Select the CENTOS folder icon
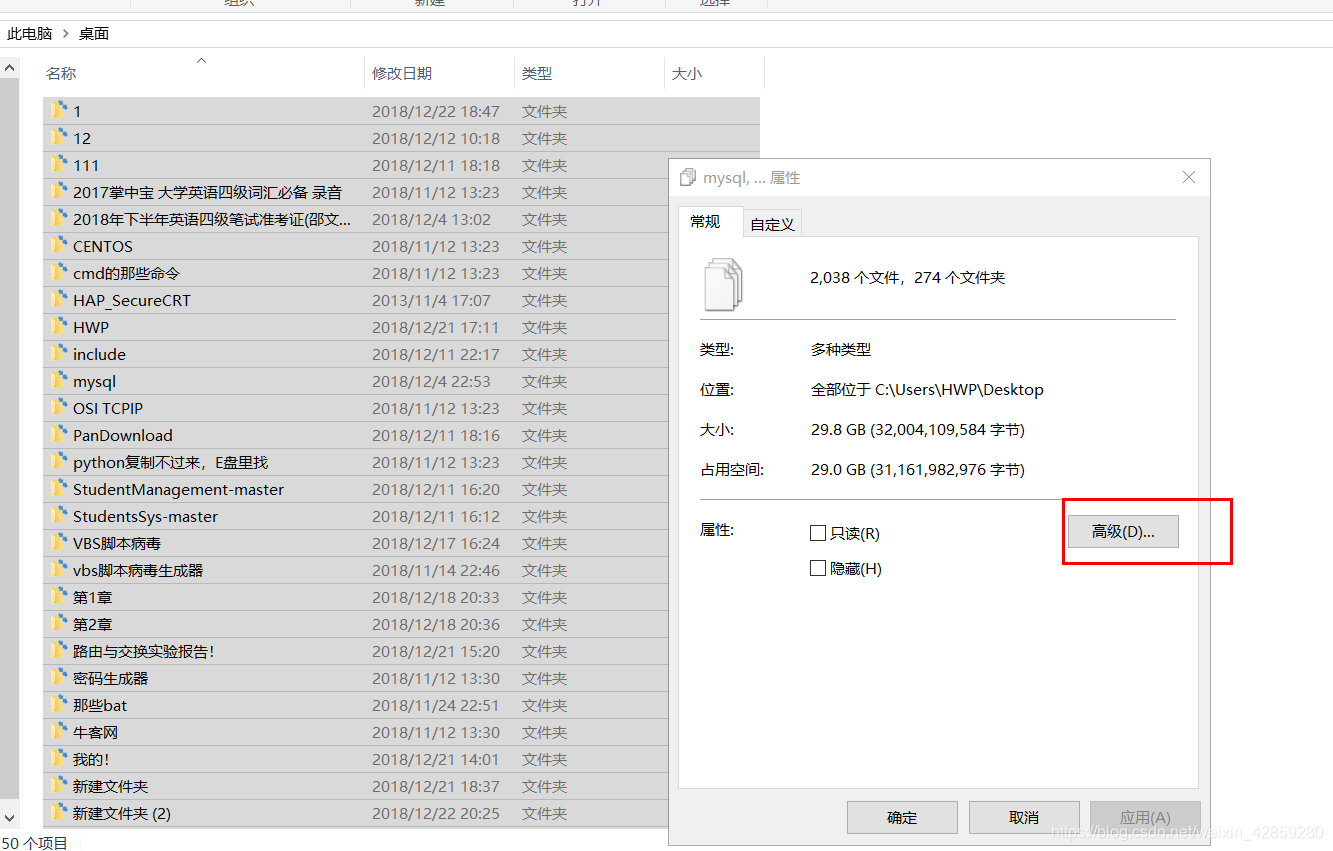Image resolution: width=1333 pixels, height=851 pixels. click(x=60, y=246)
